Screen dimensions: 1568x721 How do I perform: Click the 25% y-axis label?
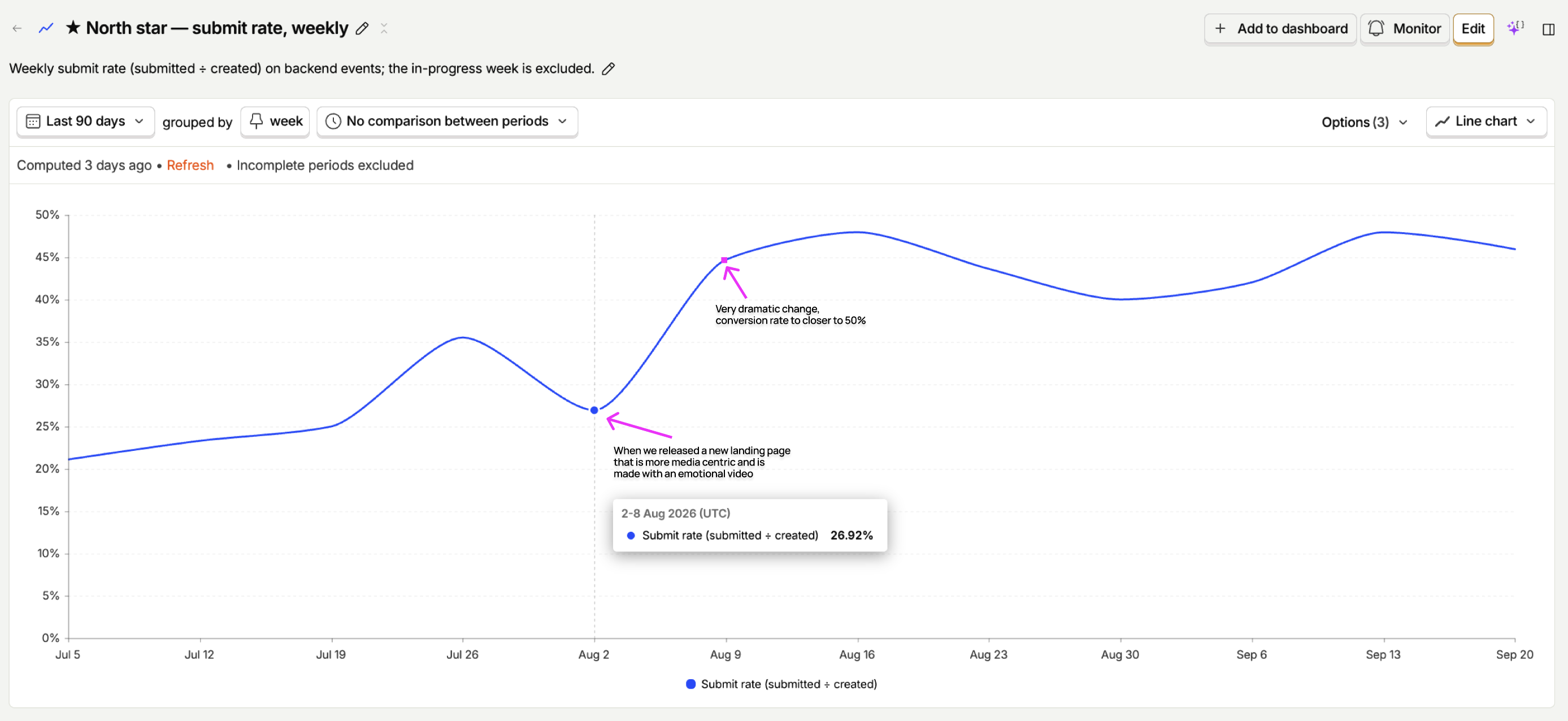pyautogui.click(x=47, y=426)
